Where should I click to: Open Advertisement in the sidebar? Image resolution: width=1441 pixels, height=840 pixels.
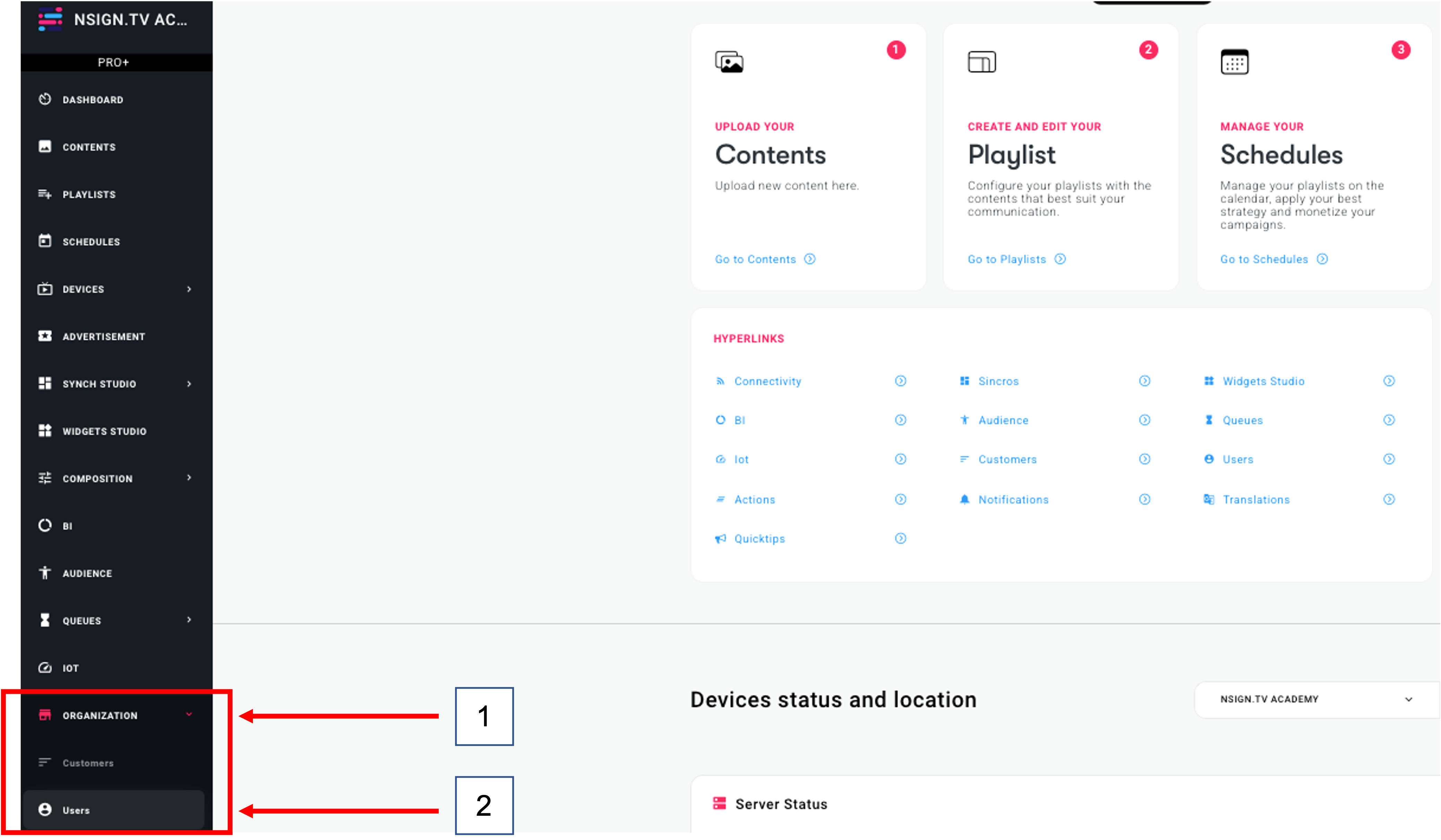104,337
